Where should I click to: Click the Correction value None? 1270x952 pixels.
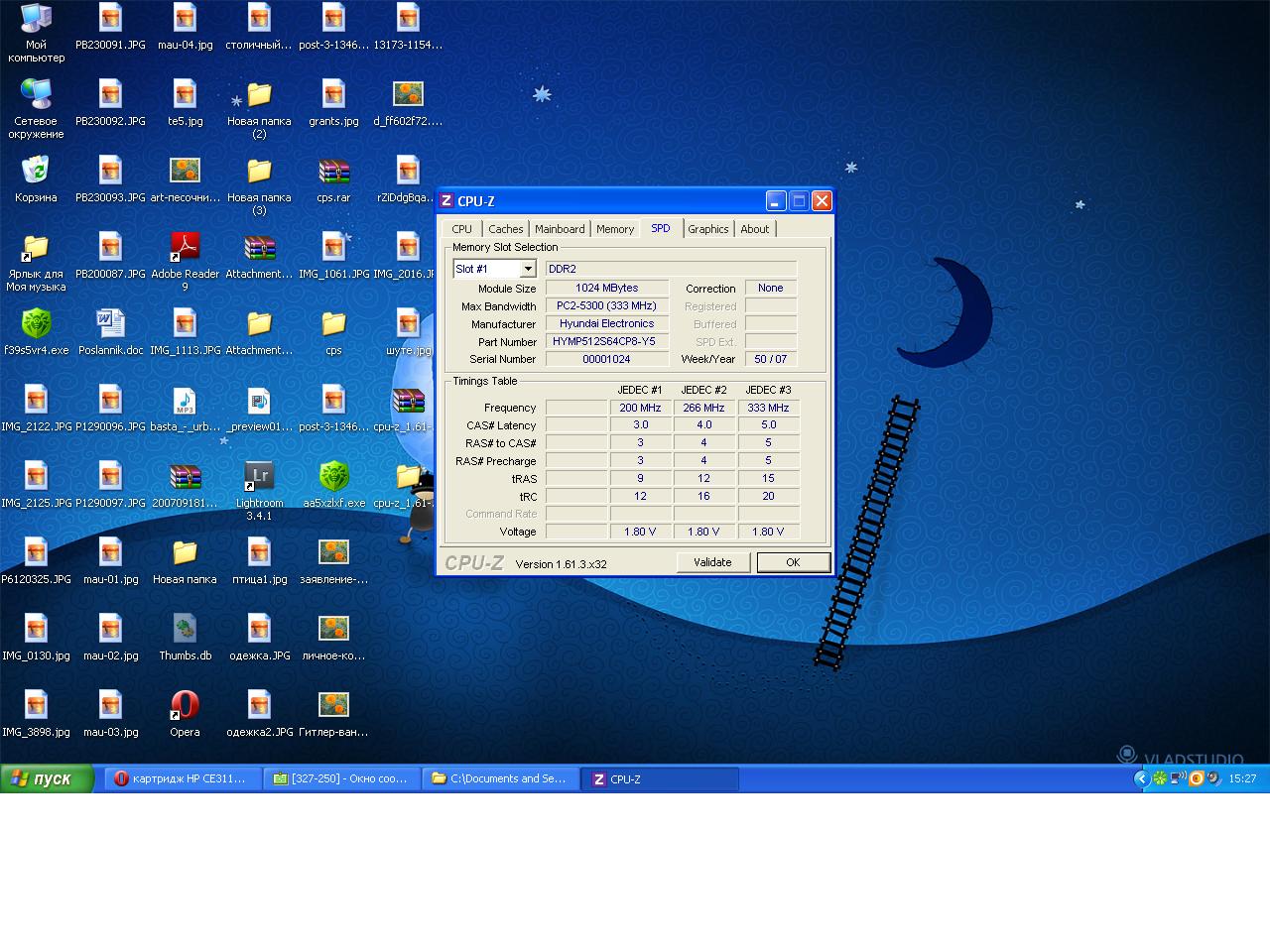point(771,288)
